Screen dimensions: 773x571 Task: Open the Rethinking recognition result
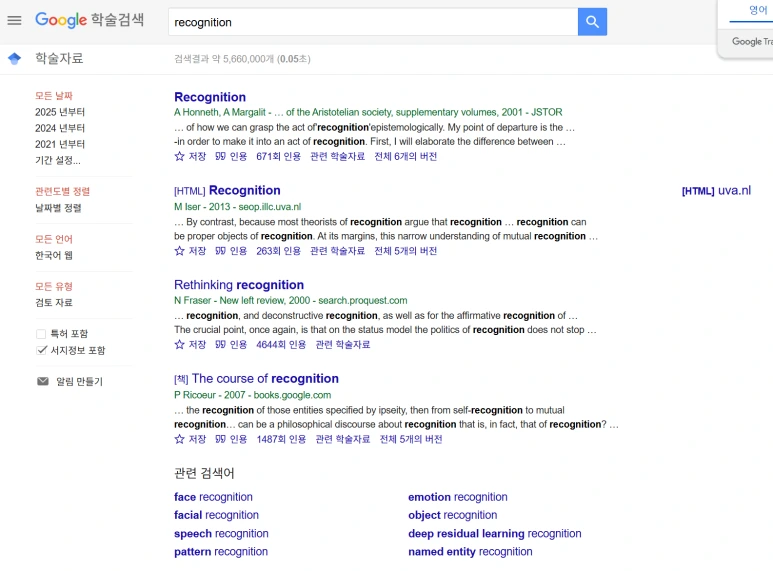(x=239, y=285)
